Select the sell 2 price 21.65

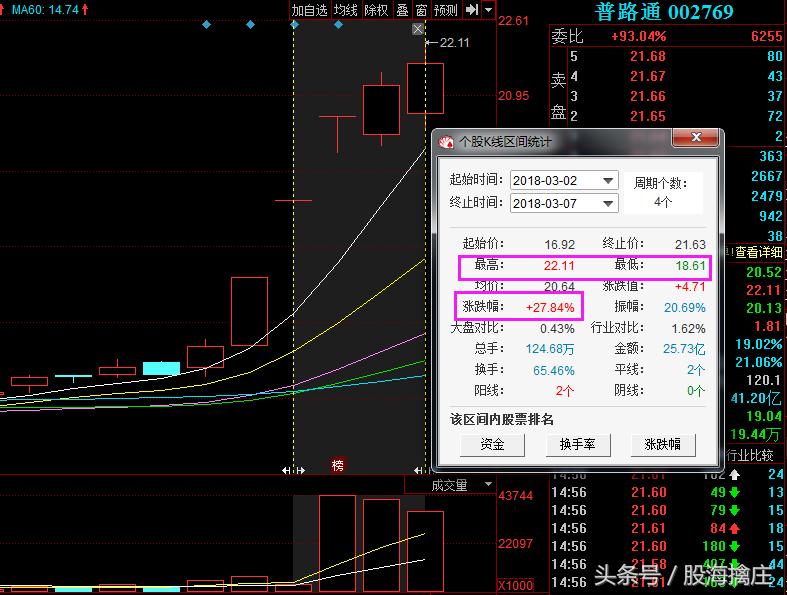pos(647,116)
